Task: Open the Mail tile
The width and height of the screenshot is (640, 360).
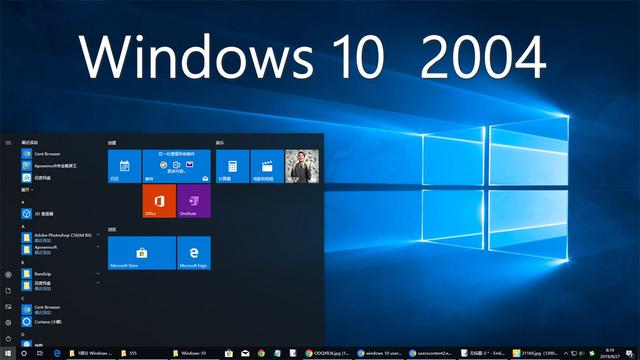Action: point(176,166)
